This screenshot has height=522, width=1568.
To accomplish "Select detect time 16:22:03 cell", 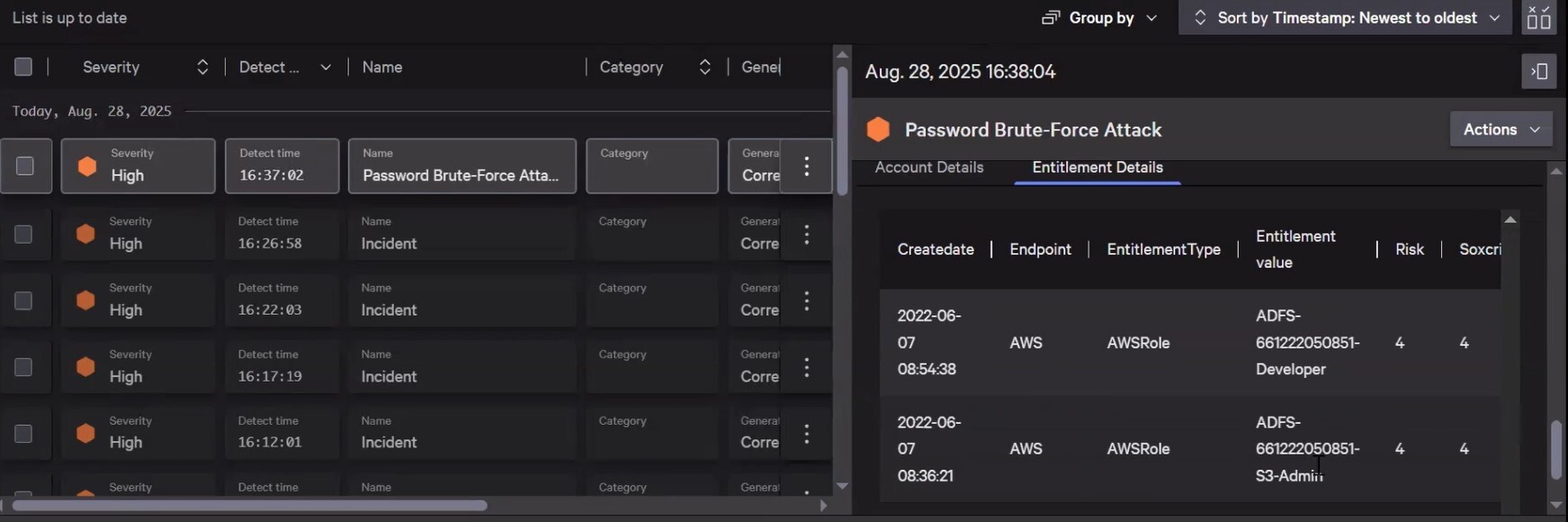I will (282, 301).
